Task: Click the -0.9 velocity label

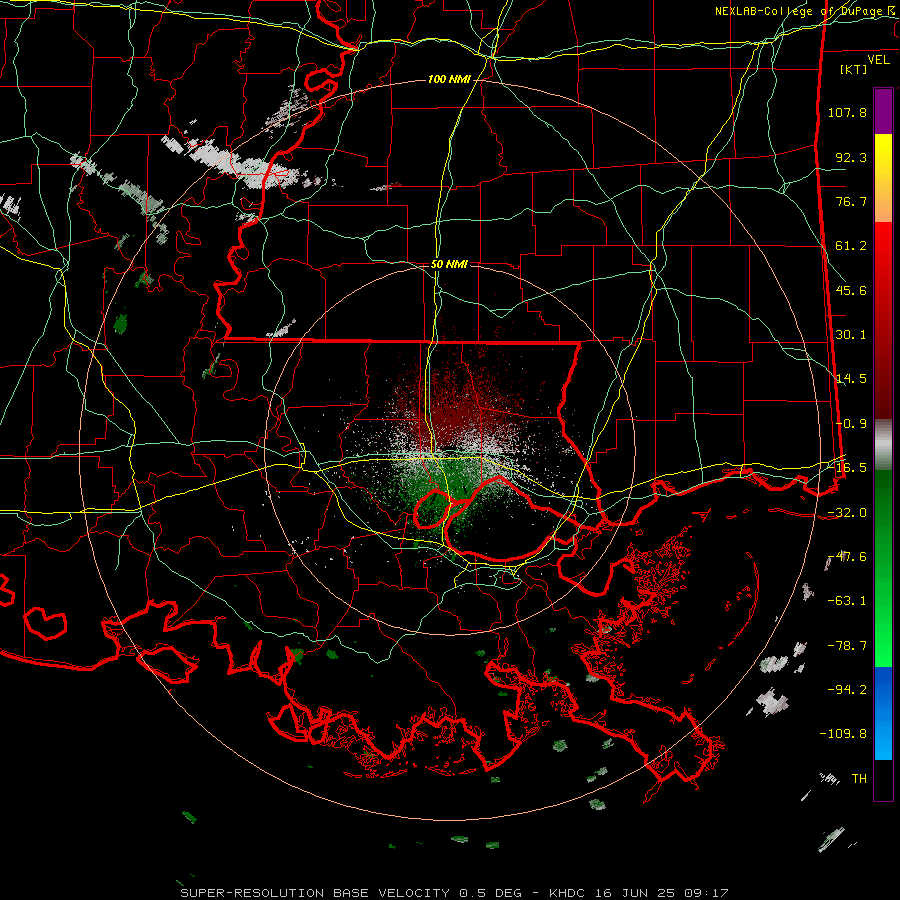Action: coord(851,424)
